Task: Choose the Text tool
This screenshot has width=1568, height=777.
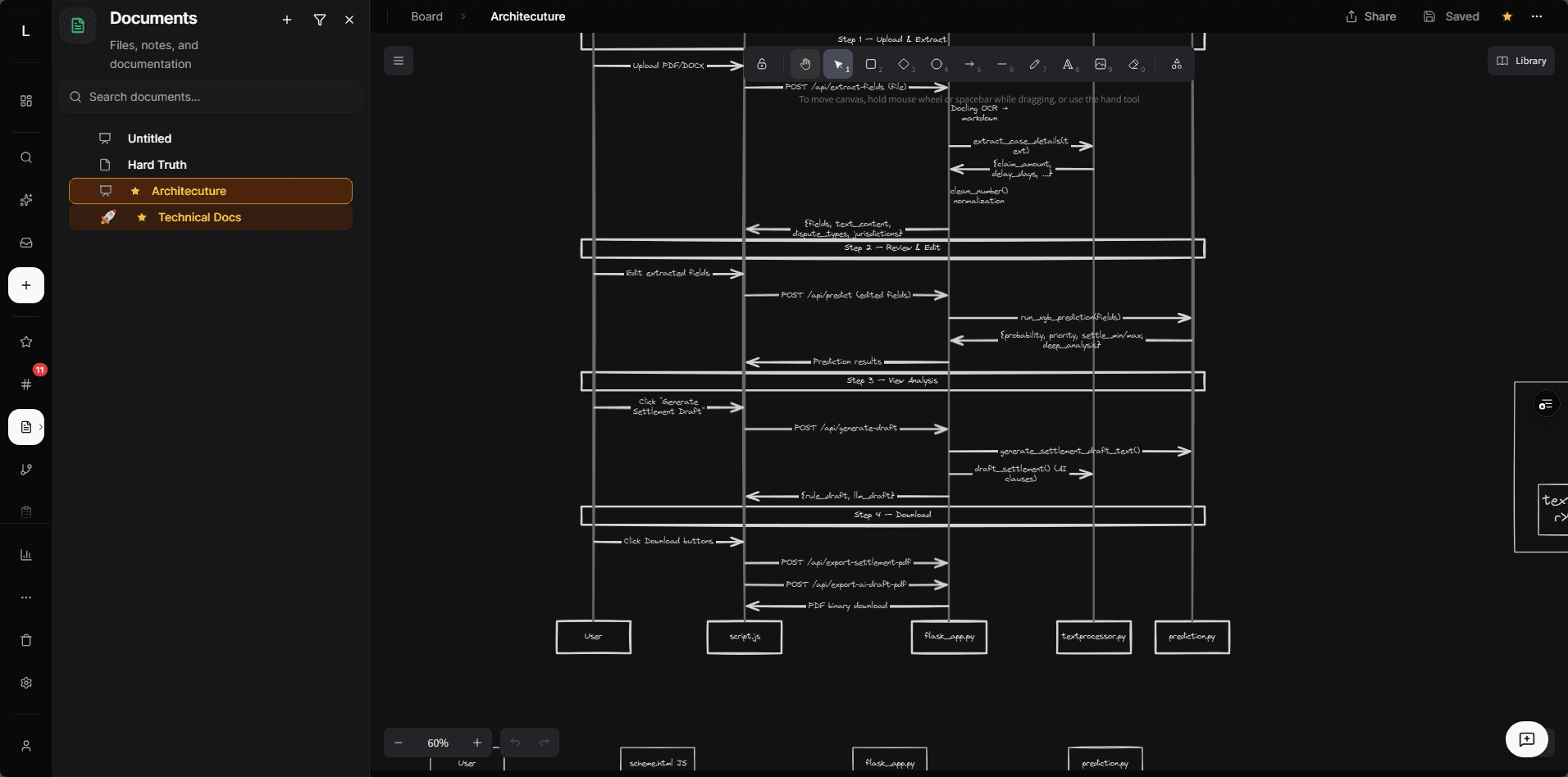Action: pyautogui.click(x=1069, y=64)
